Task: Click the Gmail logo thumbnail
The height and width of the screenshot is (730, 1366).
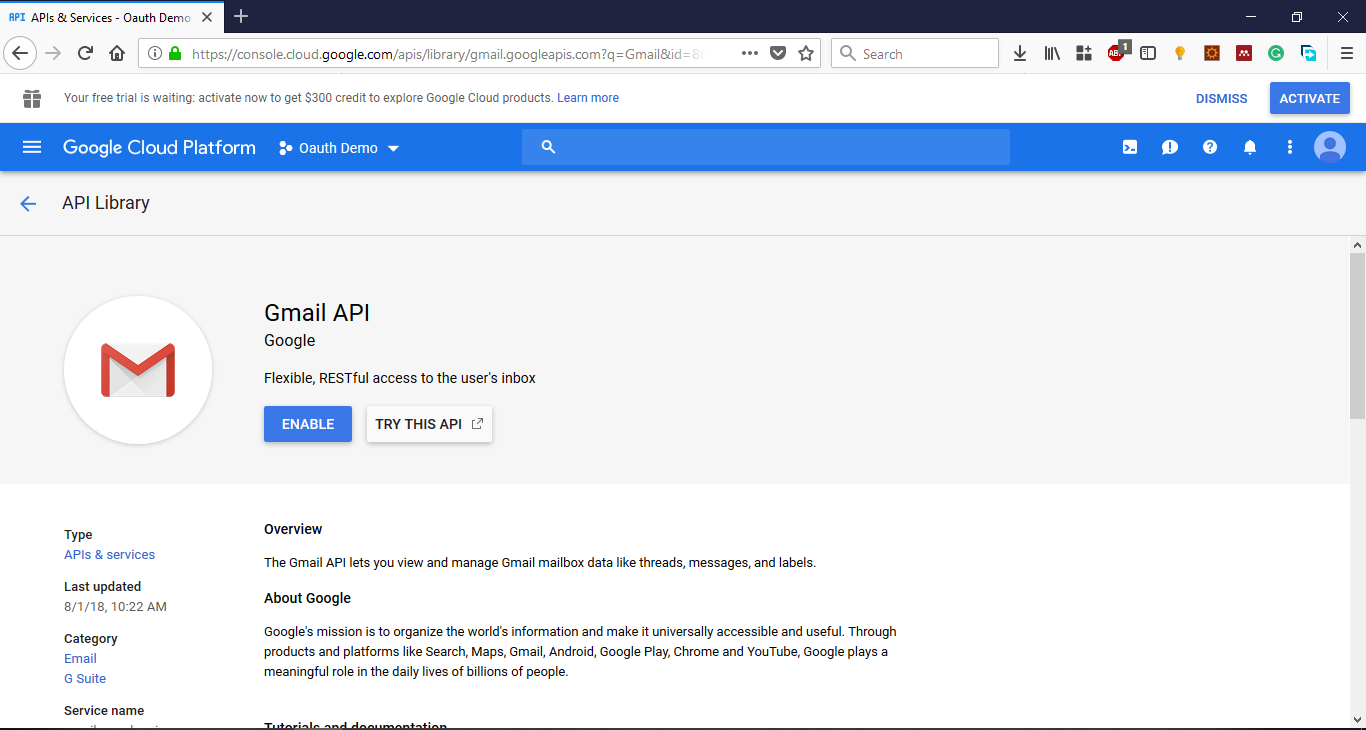Action: point(138,370)
